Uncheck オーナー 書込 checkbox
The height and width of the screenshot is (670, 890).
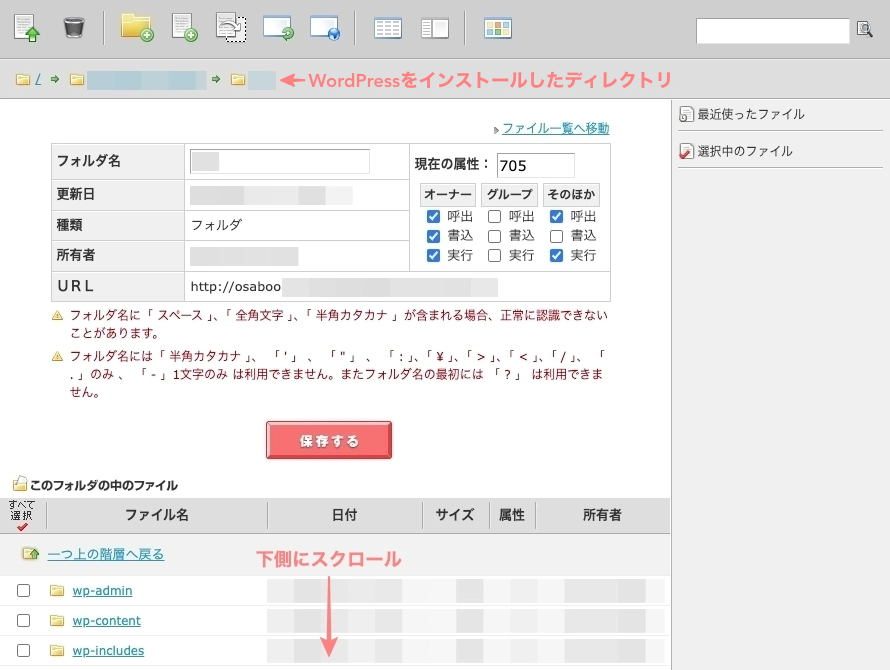433,236
